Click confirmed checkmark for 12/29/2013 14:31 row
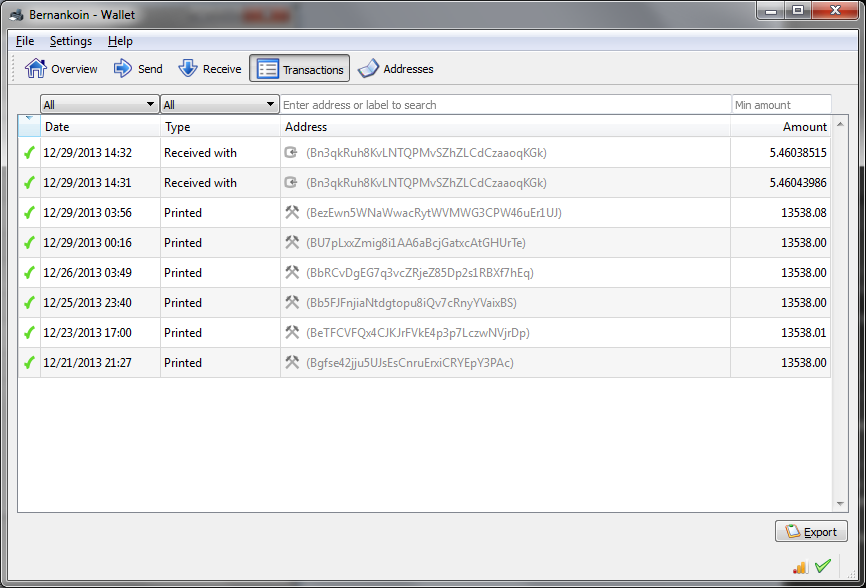This screenshot has width=866, height=588. pos(29,182)
